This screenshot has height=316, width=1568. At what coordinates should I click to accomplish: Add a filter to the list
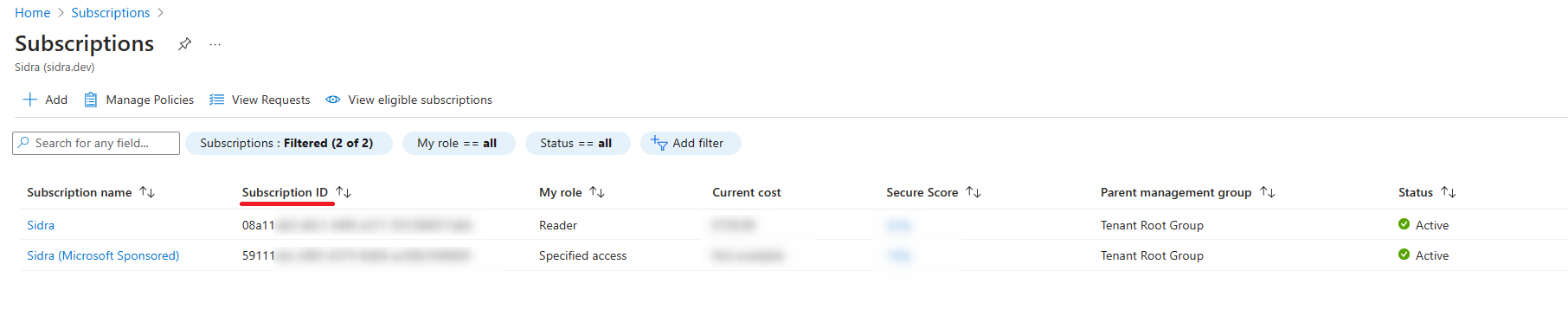tap(690, 143)
